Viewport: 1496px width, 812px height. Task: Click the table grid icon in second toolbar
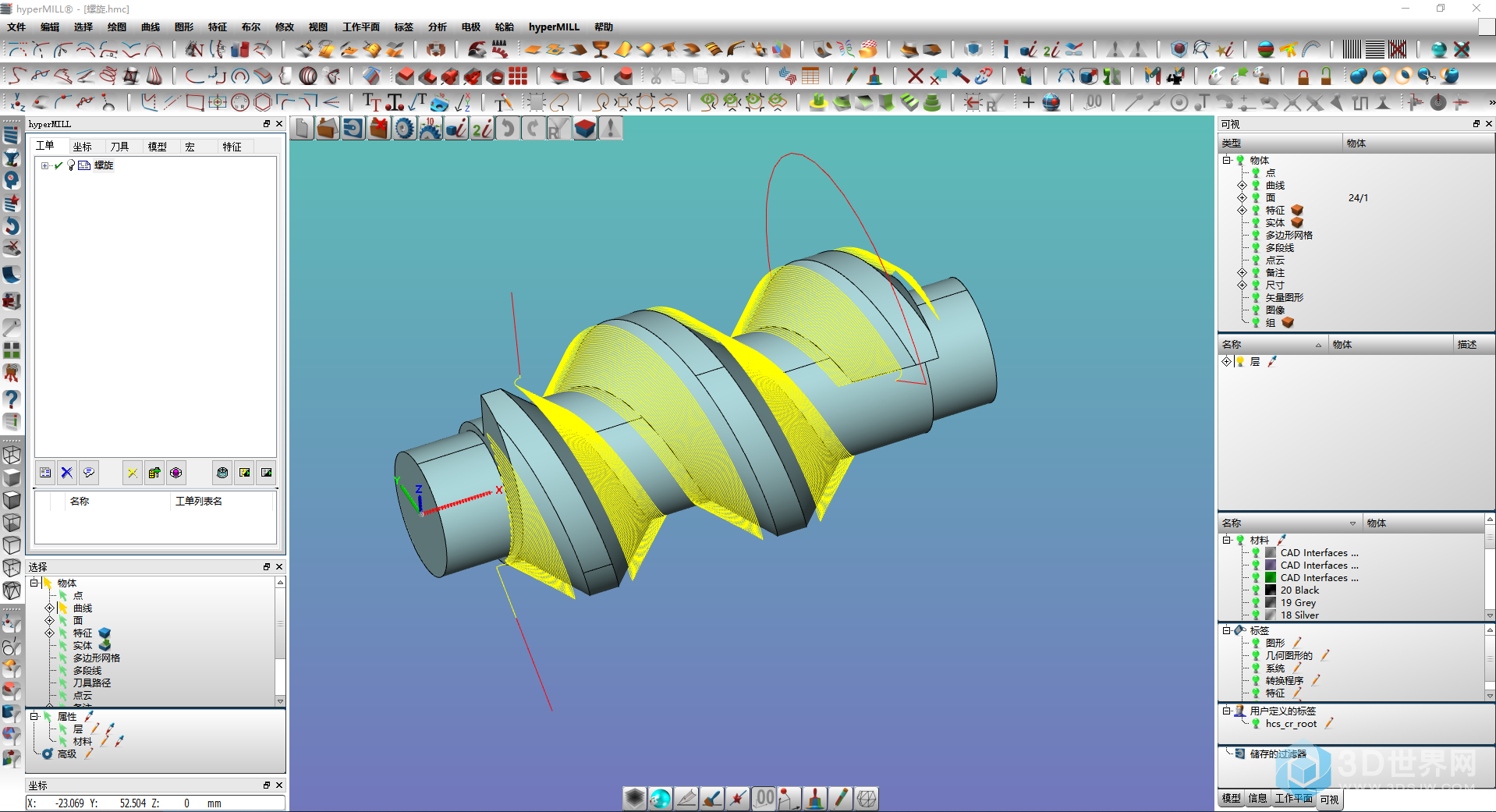[810, 76]
